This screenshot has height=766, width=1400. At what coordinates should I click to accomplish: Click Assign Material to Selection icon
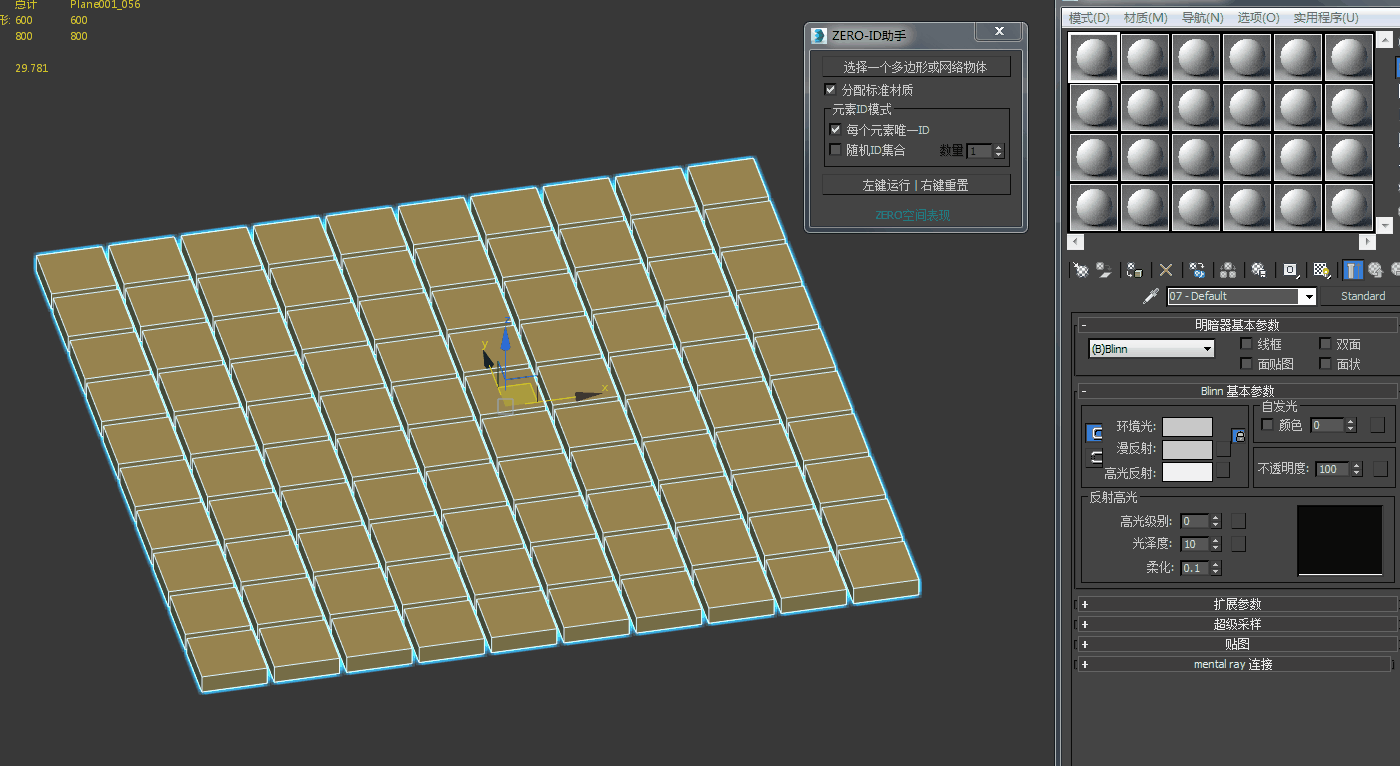(x=1134, y=270)
